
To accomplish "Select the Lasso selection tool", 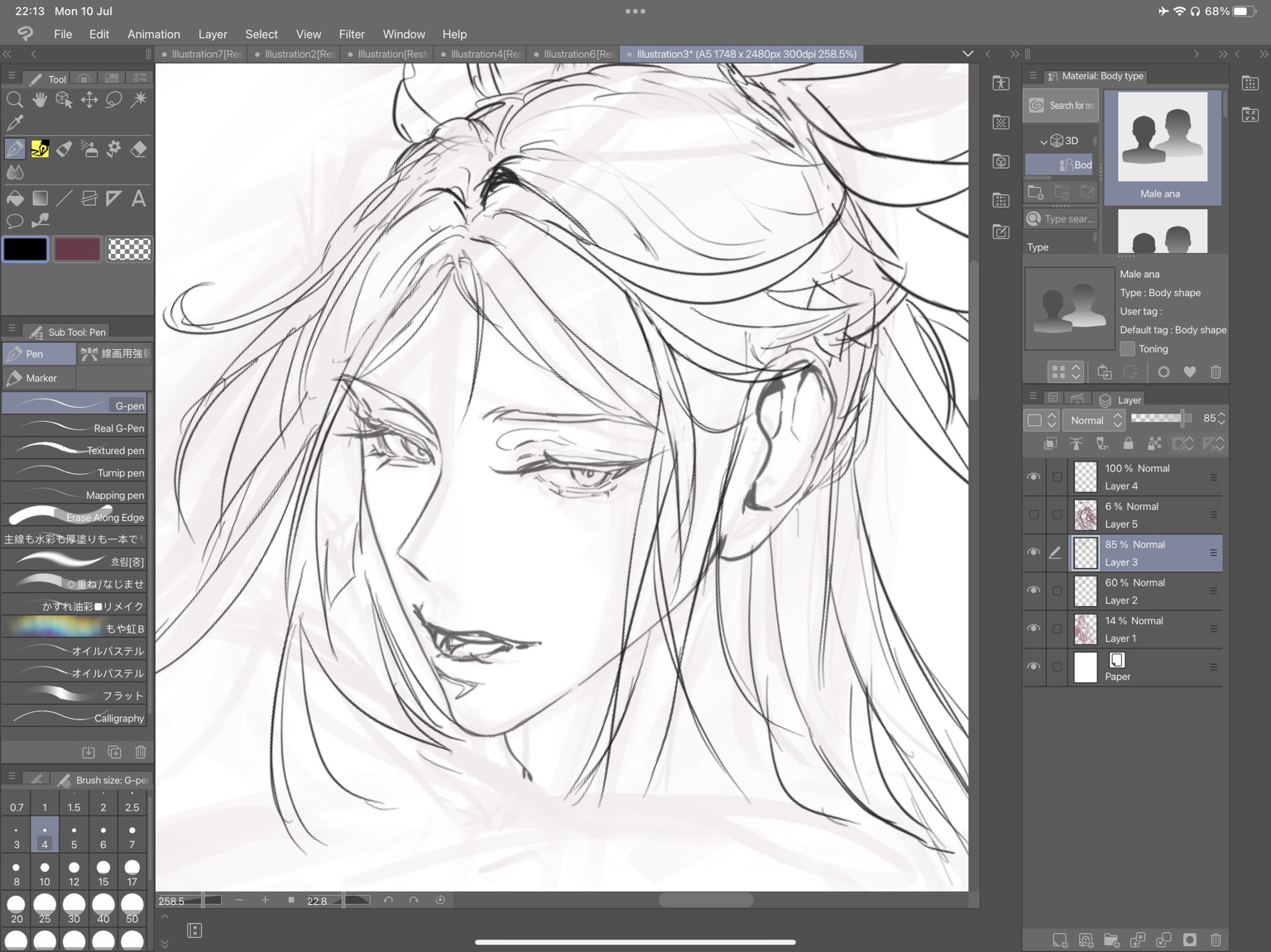I will point(114,100).
